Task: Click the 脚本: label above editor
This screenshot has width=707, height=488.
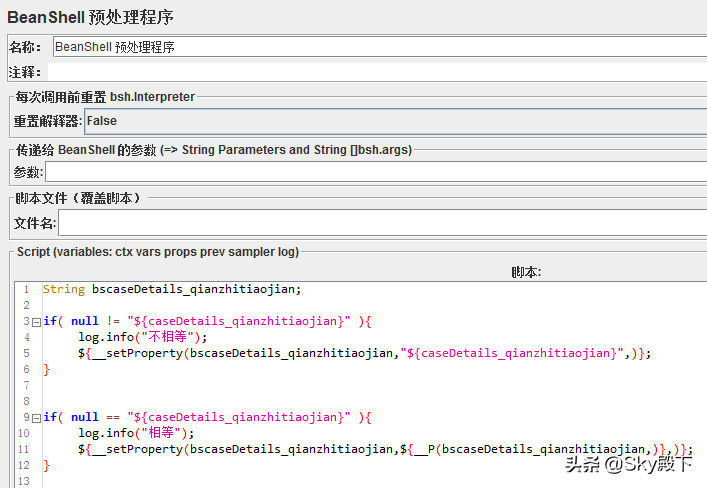Action: tap(526, 272)
